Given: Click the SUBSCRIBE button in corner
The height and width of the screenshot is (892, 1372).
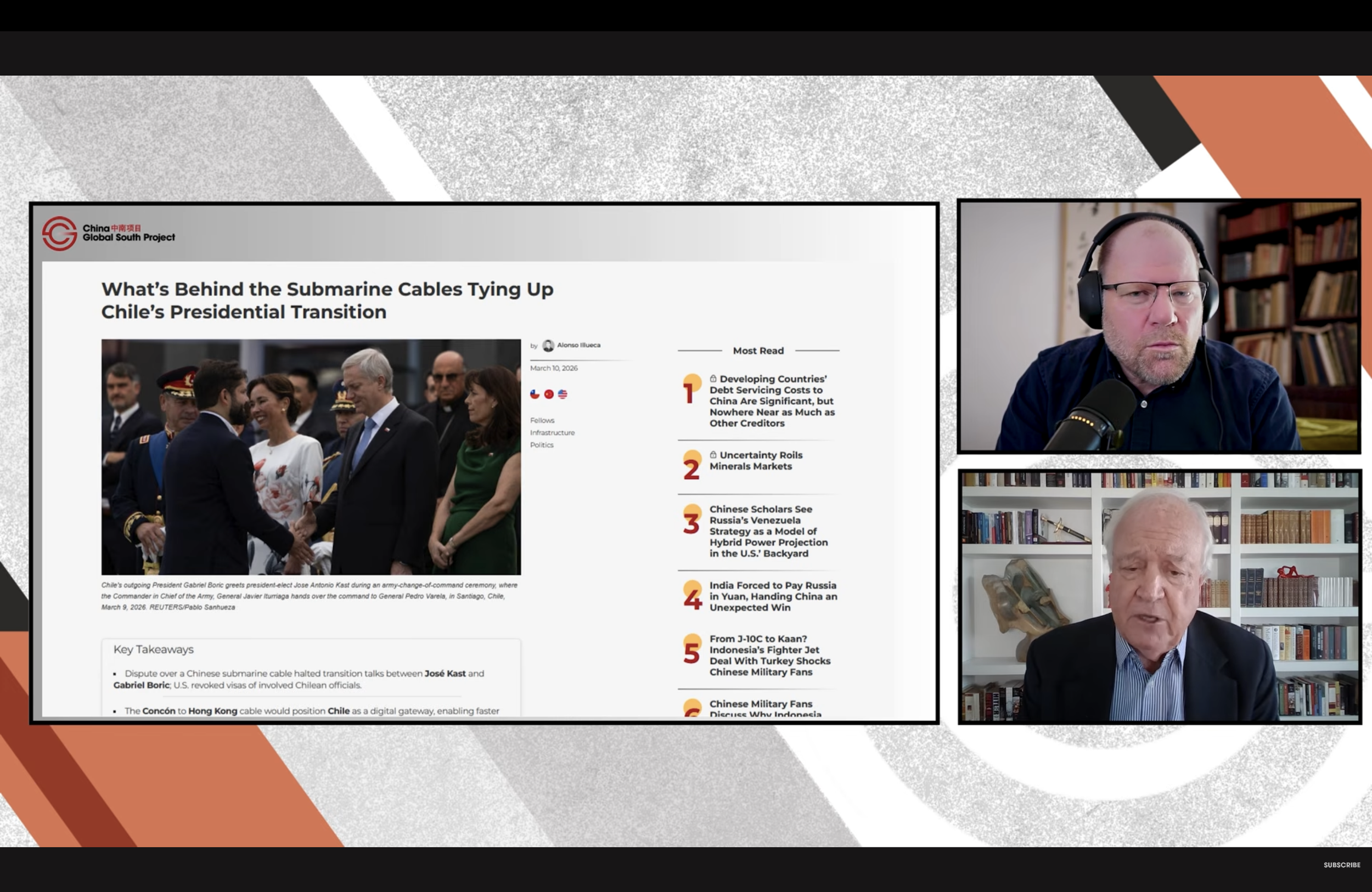Looking at the screenshot, I should [x=1341, y=865].
